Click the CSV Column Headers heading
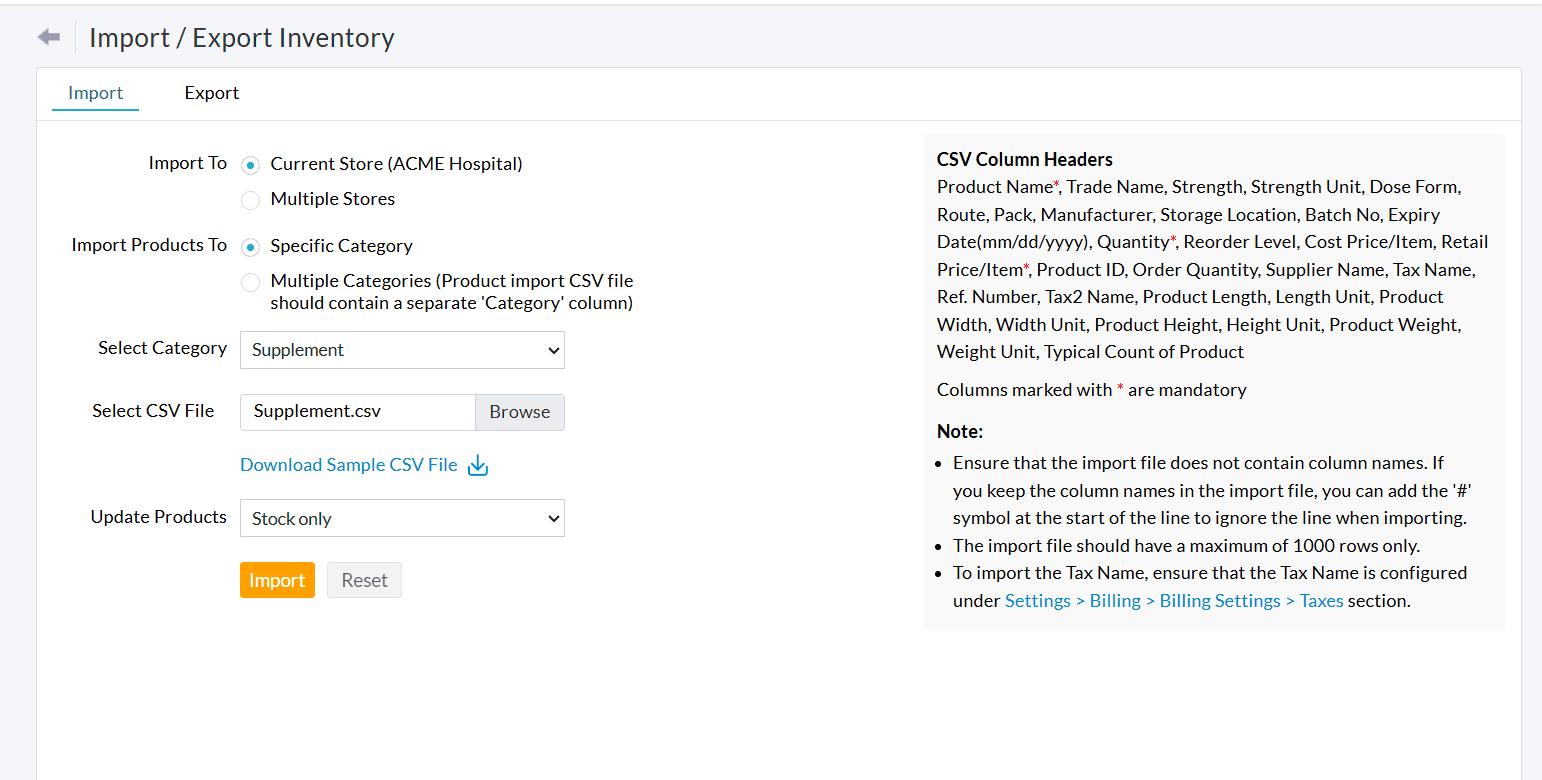The image size is (1542, 780). 1024,160
